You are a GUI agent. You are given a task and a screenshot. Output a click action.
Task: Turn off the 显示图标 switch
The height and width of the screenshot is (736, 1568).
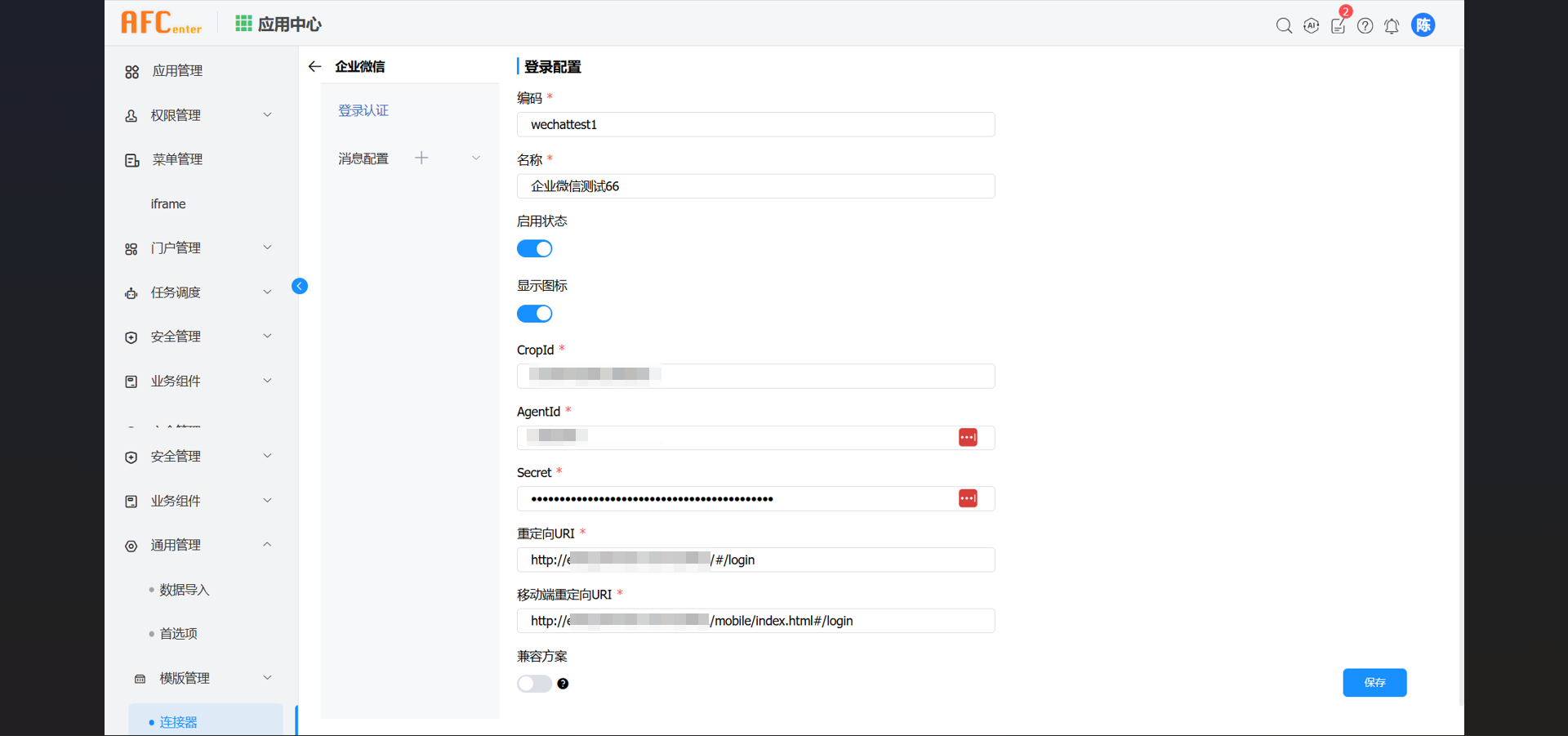[x=534, y=313]
